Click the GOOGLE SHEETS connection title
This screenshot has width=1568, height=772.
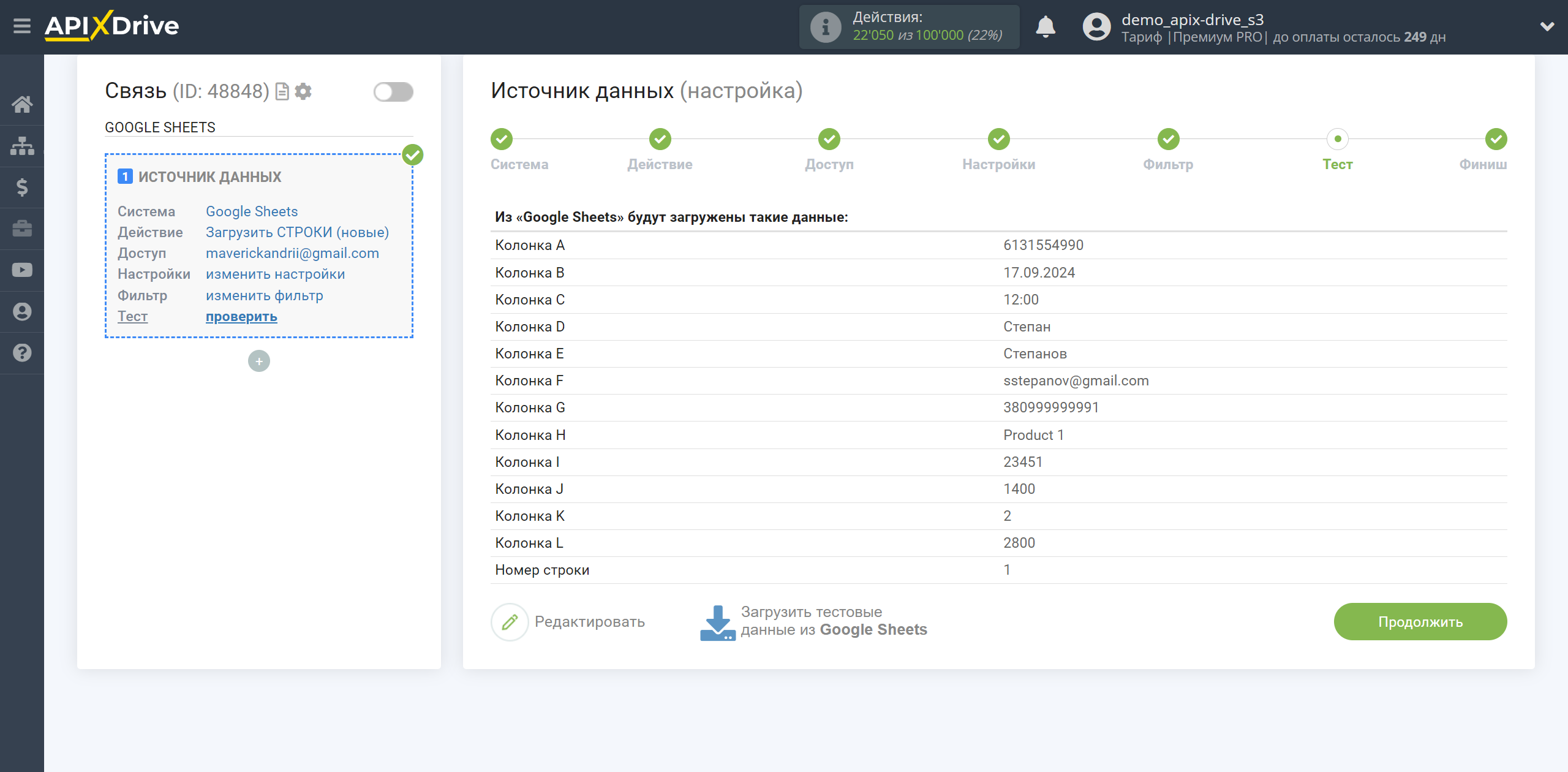pos(160,127)
